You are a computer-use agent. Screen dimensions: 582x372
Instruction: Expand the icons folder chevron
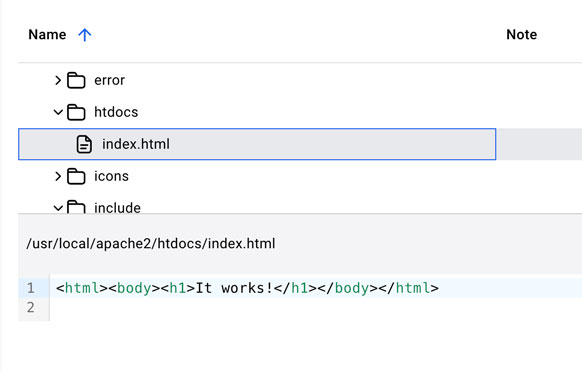pyautogui.click(x=58, y=176)
